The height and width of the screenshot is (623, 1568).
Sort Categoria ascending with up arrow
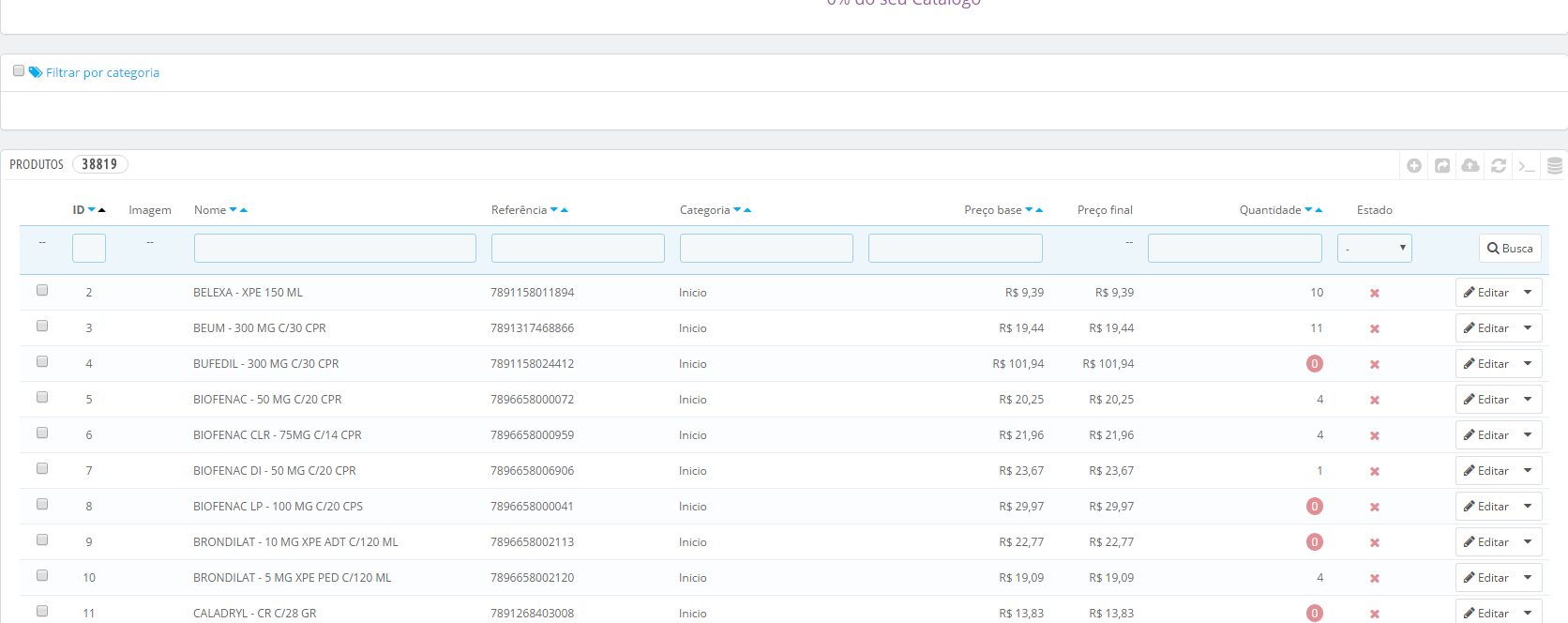[747, 210]
